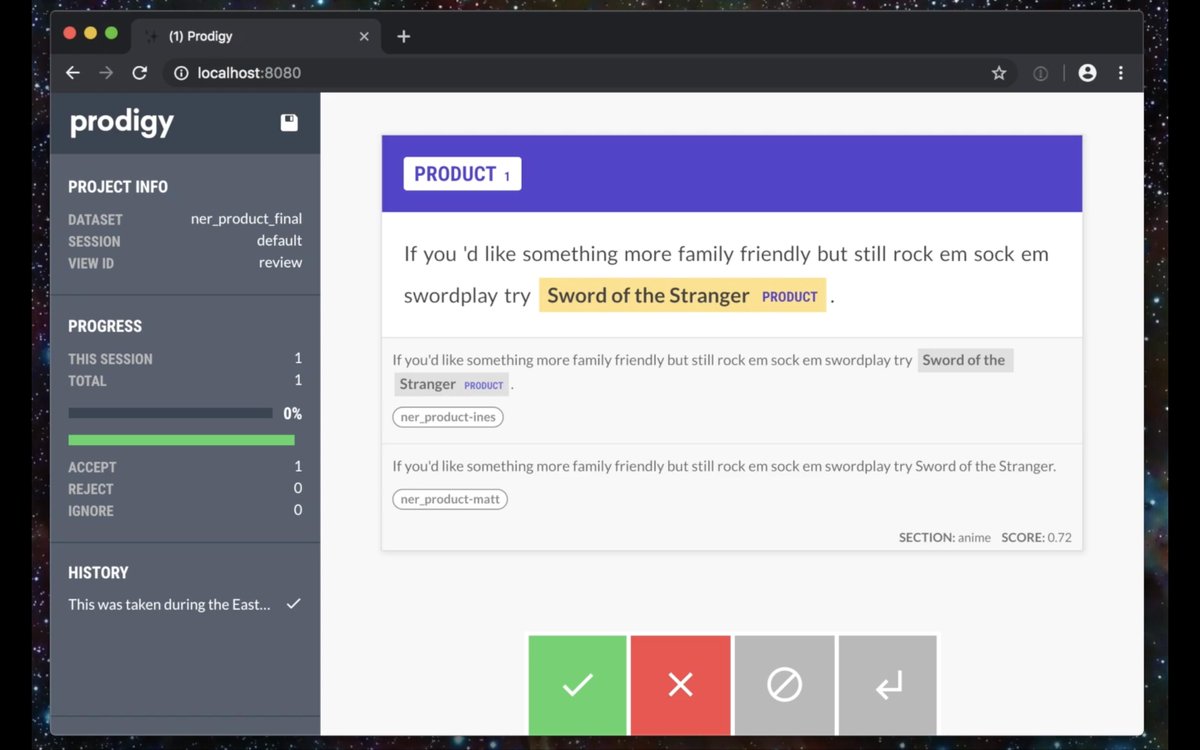Open the browser profile account icon
This screenshot has width=1200, height=750.
1087,73
